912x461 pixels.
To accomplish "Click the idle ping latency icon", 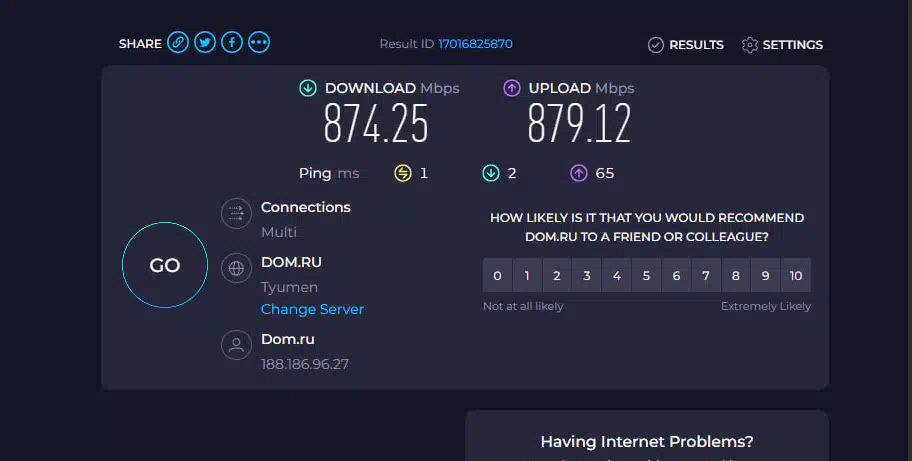I will point(403,173).
